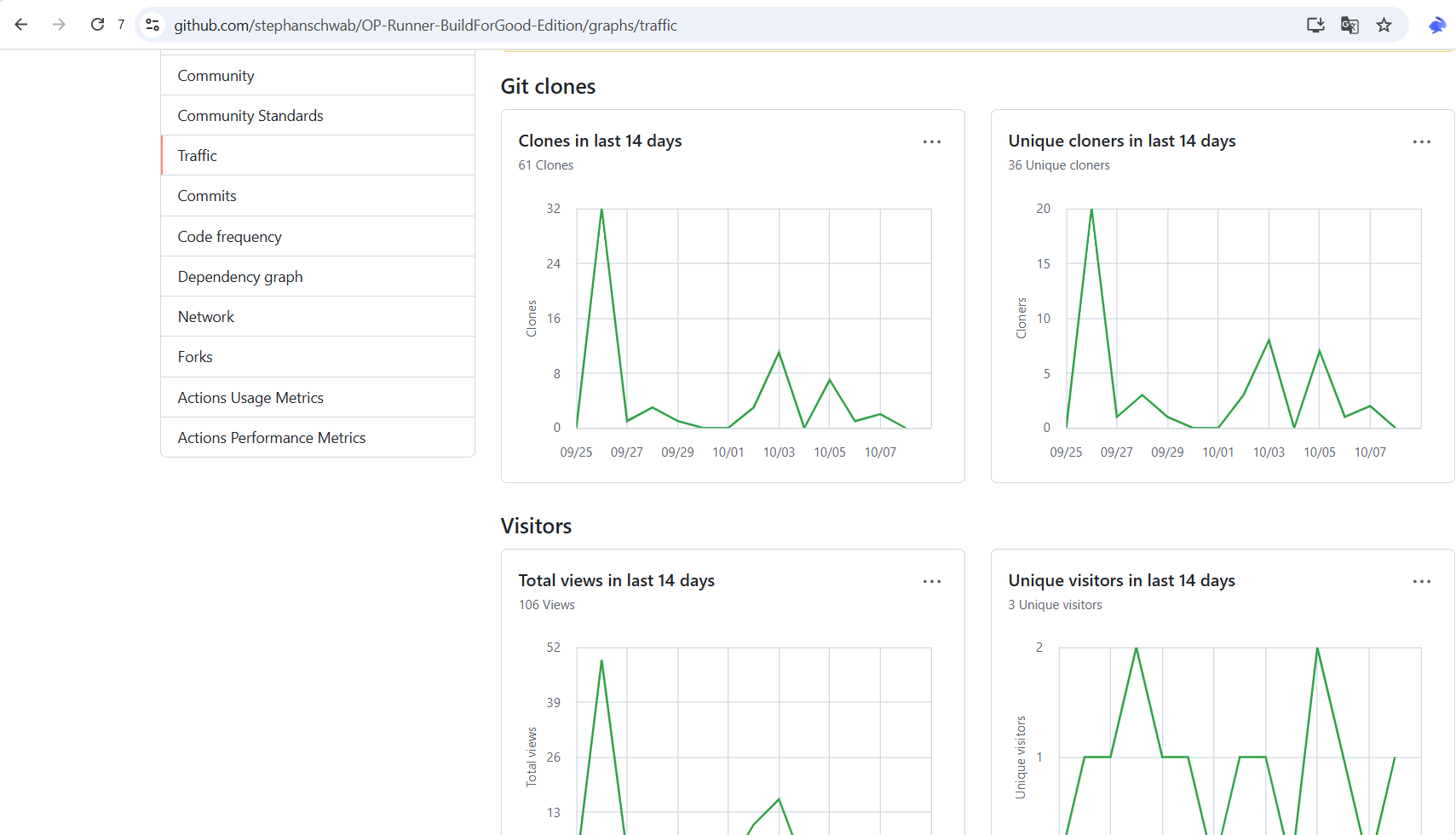Image resolution: width=1456 pixels, height=835 pixels.
Task: Bookmark this page with the star
Action: tap(1384, 25)
